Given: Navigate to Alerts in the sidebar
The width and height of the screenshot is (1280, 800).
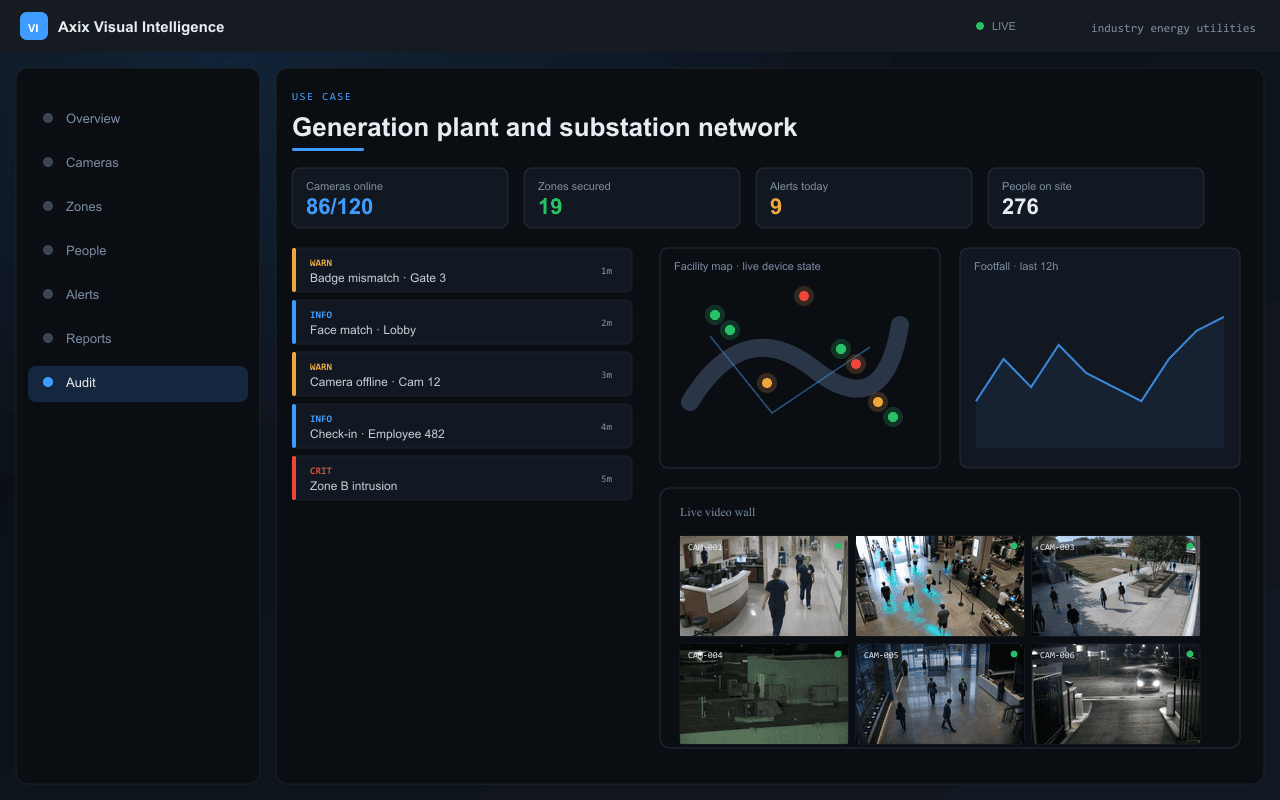Looking at the screenshot, I should click(x=138, y=294).
